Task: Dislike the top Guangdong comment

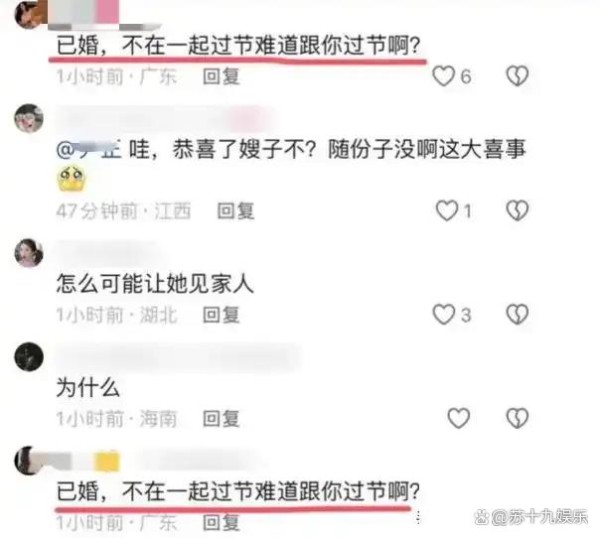Action: [x=517, y=76]
